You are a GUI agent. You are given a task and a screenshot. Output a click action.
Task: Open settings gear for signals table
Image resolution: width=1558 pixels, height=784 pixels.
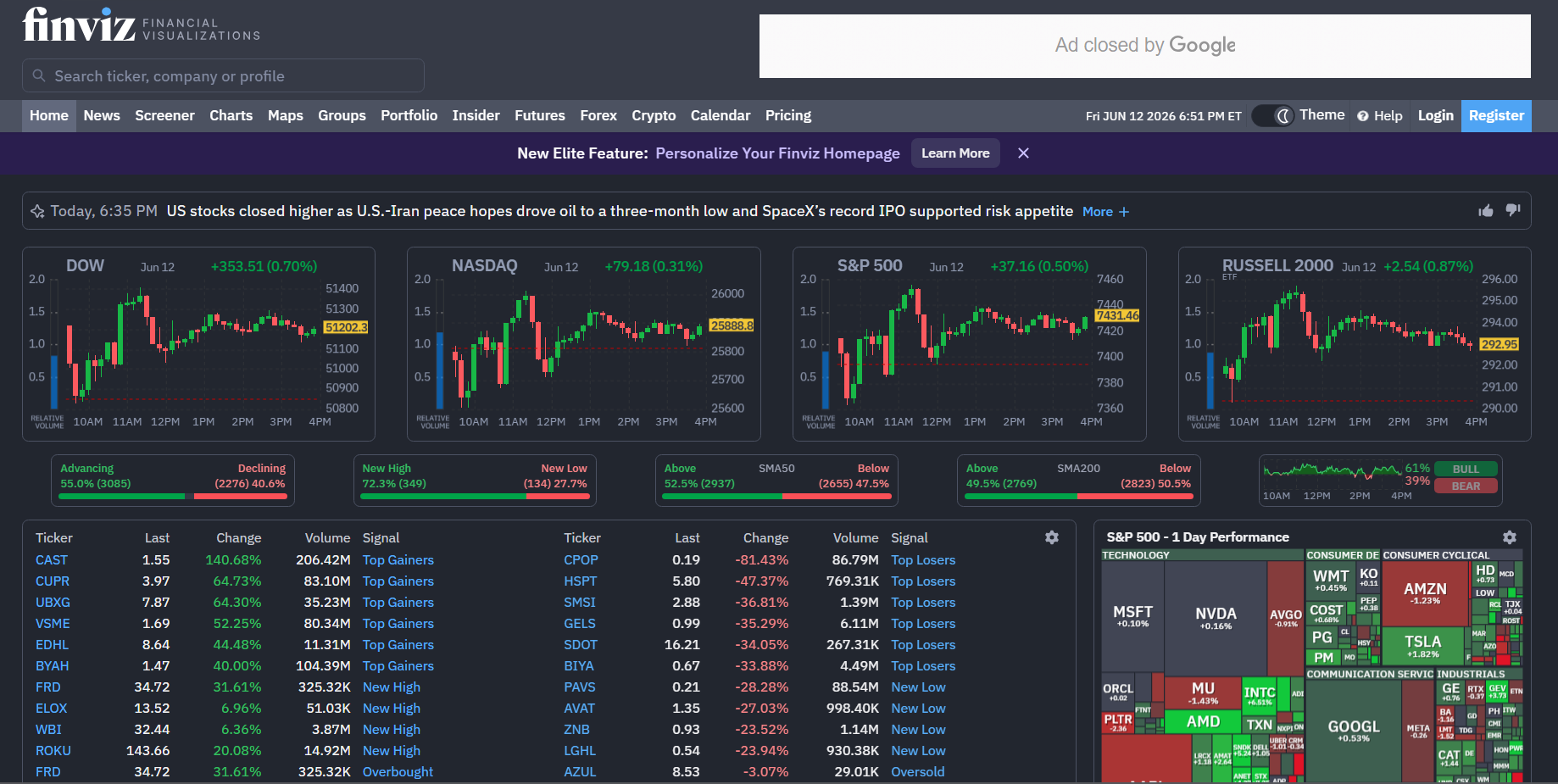1052,537
